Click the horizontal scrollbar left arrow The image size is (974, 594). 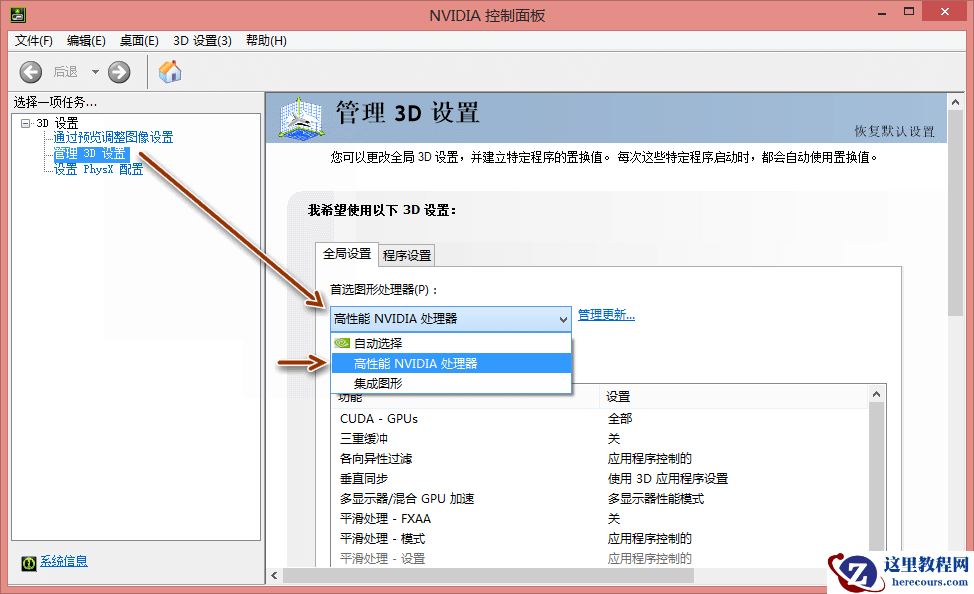[x=275, y=575]
